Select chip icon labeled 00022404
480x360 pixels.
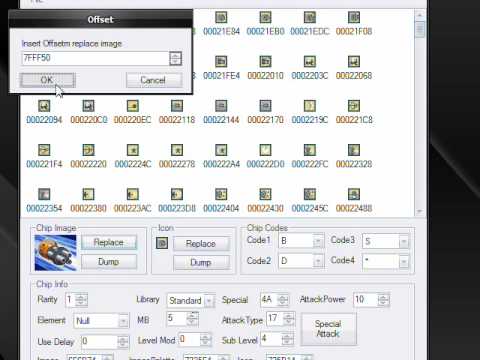221,194
